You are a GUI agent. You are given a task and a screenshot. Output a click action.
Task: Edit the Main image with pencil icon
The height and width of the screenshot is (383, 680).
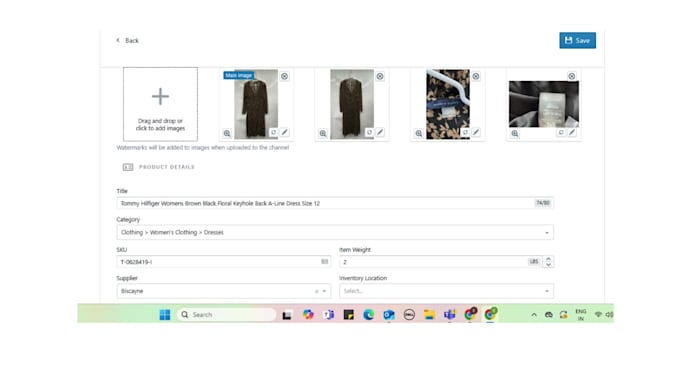(x=284, y=132)
